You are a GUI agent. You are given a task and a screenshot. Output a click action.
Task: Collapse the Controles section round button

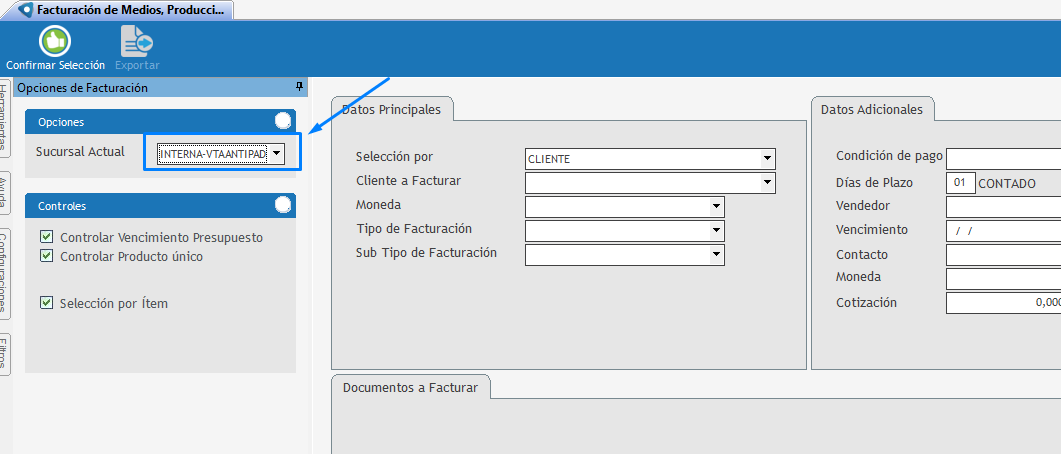pos(284,205)
